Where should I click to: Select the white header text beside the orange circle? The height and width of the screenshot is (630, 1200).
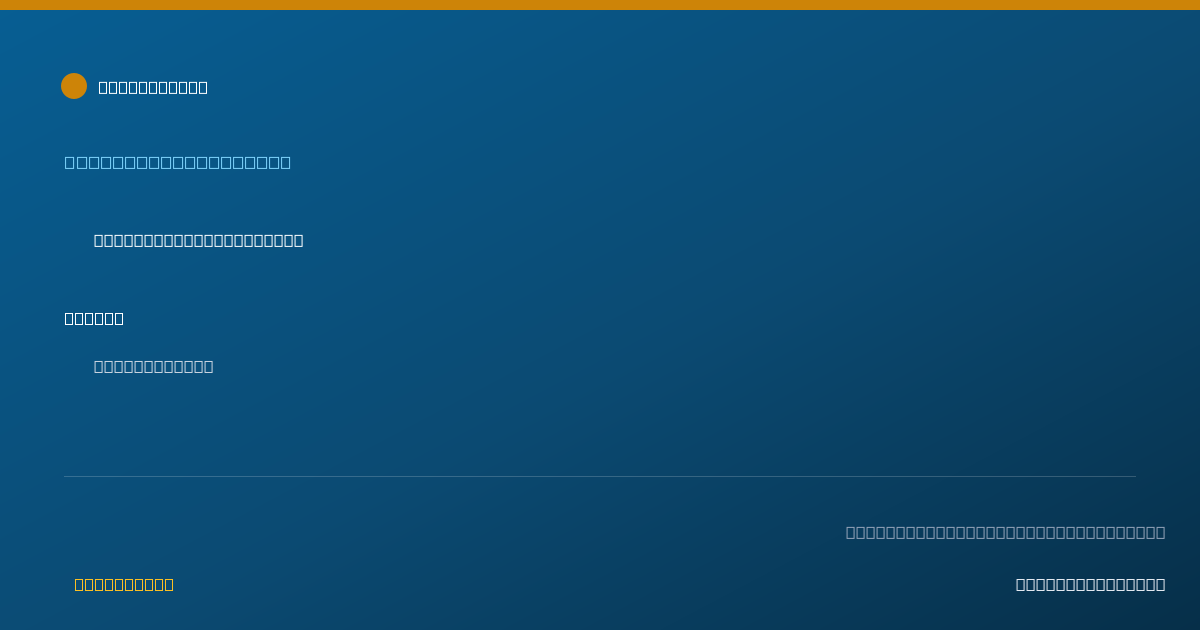153,87
